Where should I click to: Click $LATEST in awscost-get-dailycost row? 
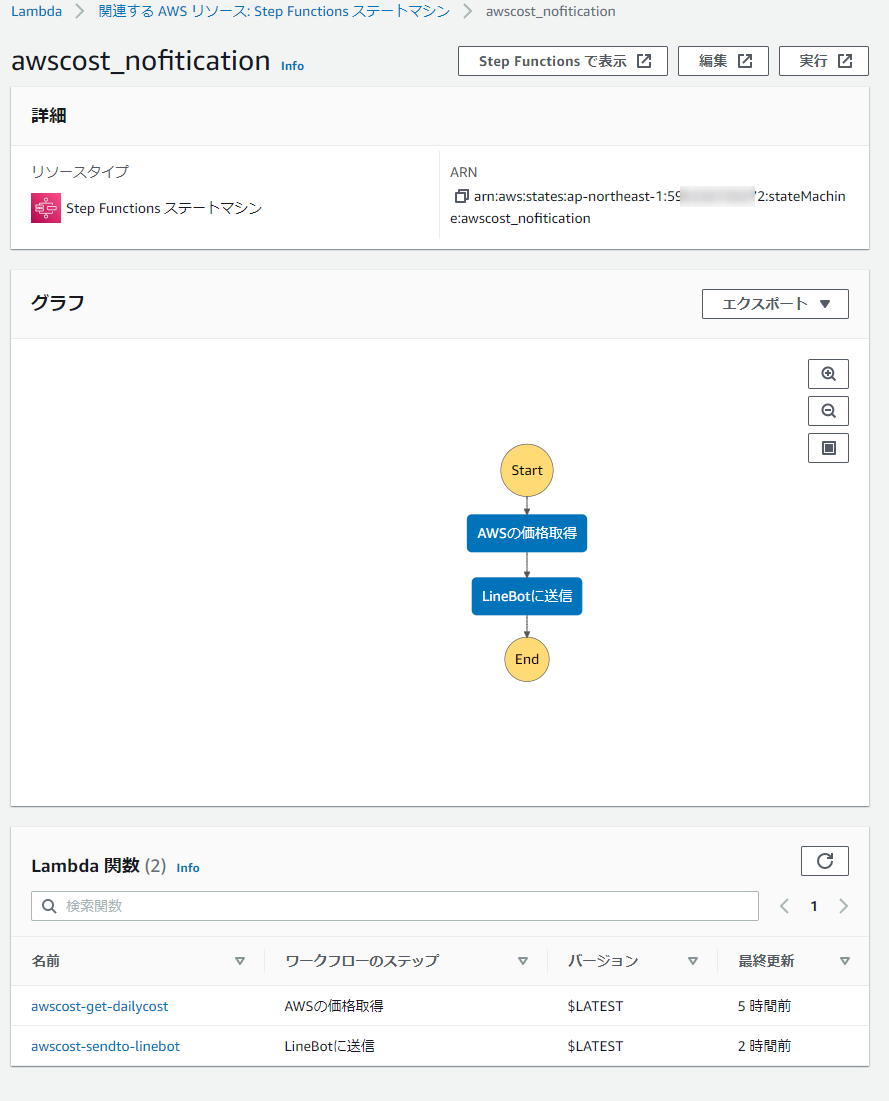595,1006
